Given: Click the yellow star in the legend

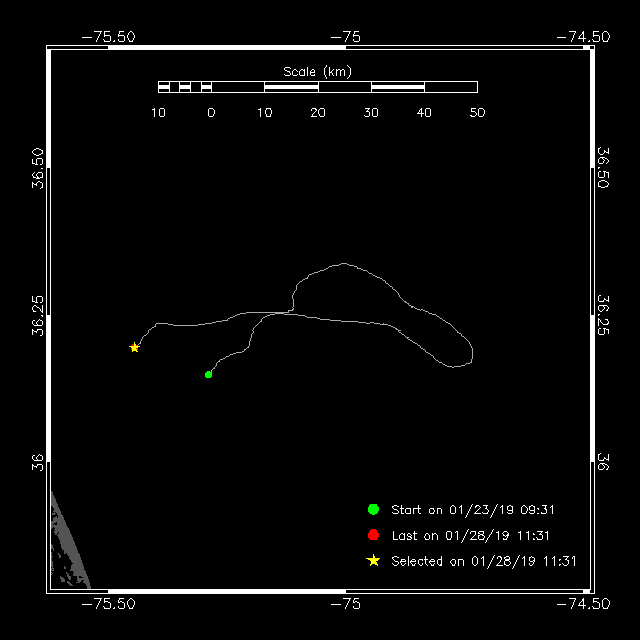Looking at the screenshot, I should pyautogui.click(x=373, y=561).
